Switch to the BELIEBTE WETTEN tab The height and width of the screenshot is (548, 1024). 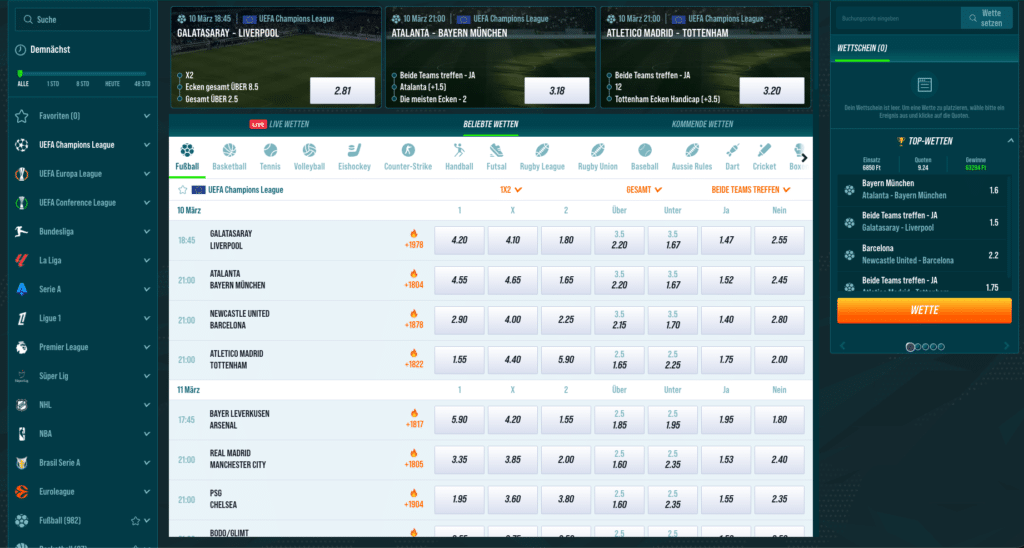491,124
